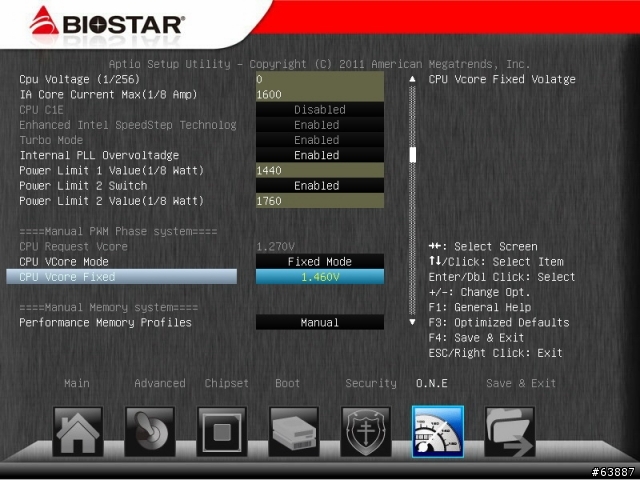Edit IA Core Current Max field 1600
The image size is (640, 480).
(320, 95)
